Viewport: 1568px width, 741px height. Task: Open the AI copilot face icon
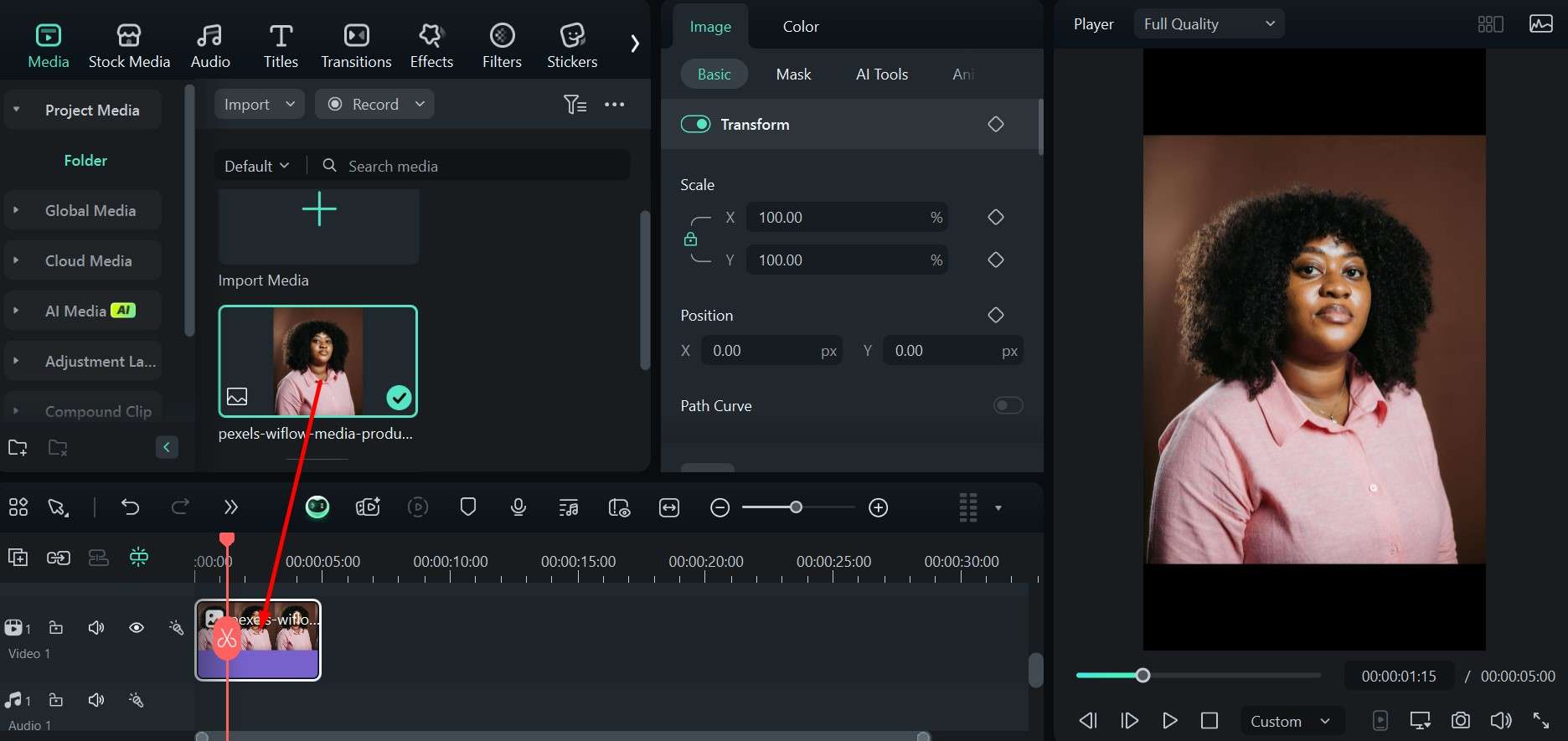pyautogui.click(x=317, y=507)
